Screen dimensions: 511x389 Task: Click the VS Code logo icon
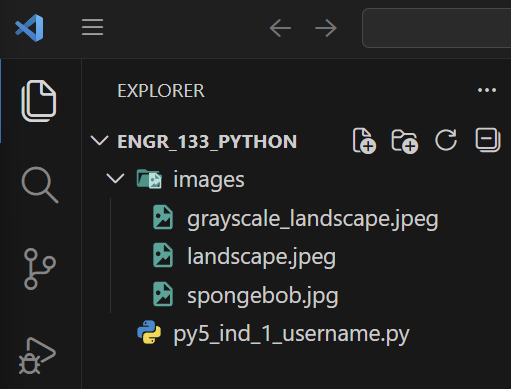29,28
